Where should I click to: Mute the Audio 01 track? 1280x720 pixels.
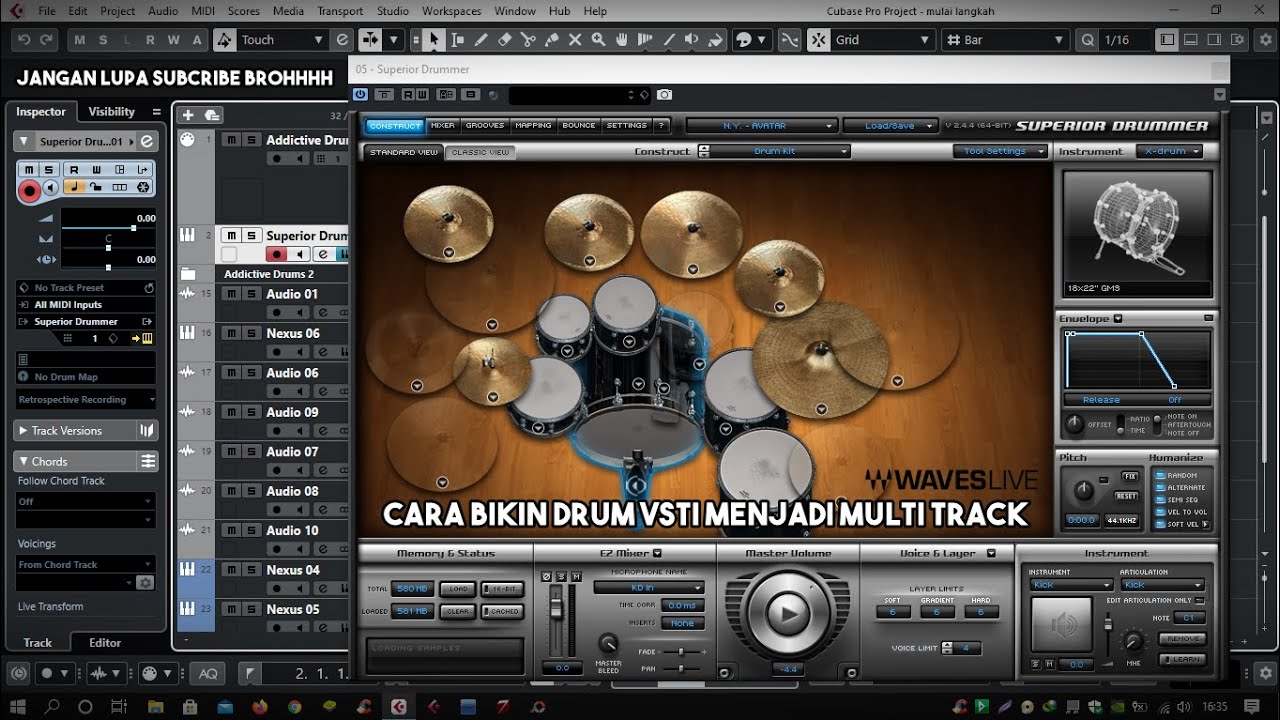click(231, 294)
